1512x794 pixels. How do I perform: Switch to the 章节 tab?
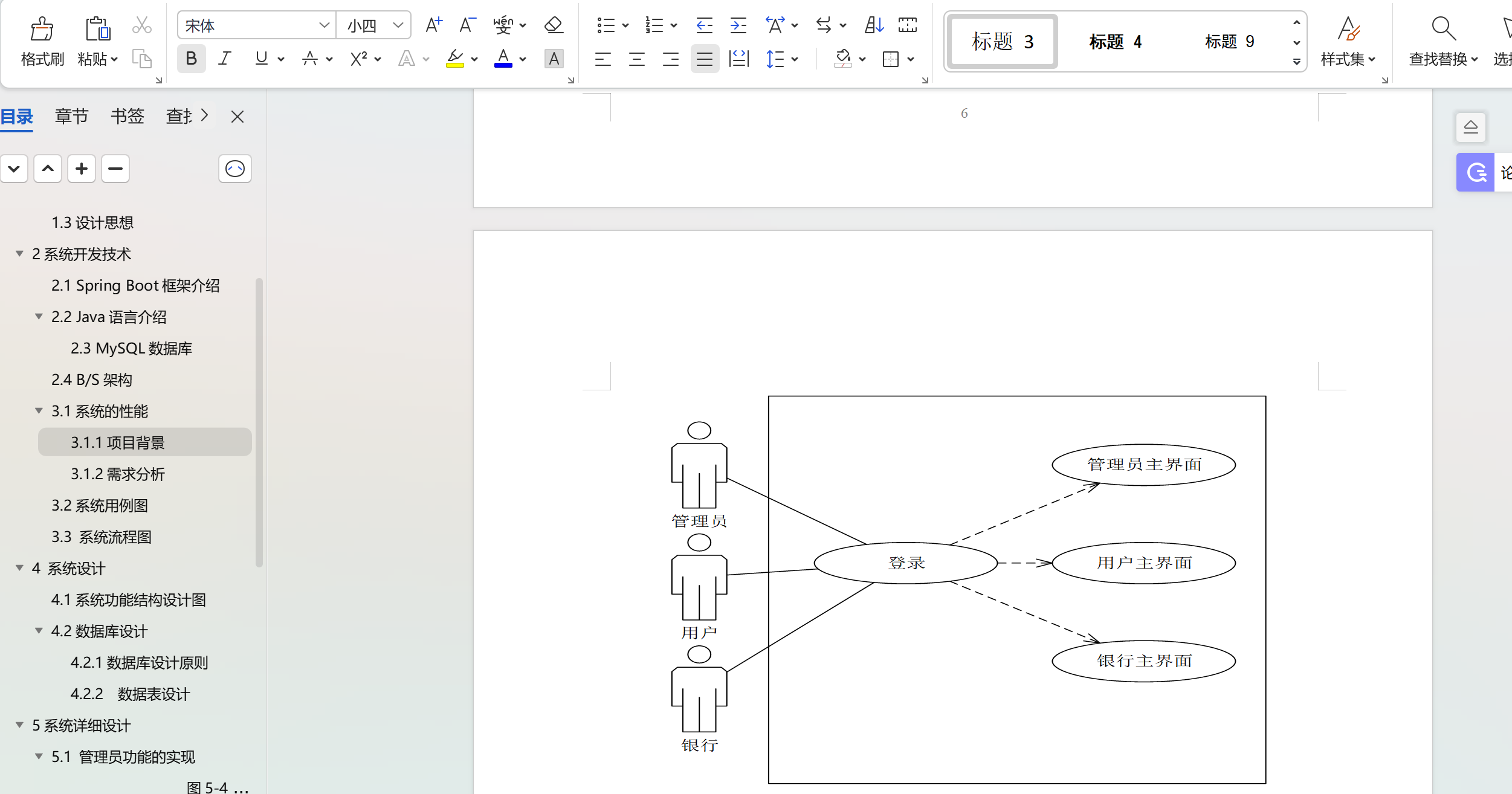click(x=71, y=116)
